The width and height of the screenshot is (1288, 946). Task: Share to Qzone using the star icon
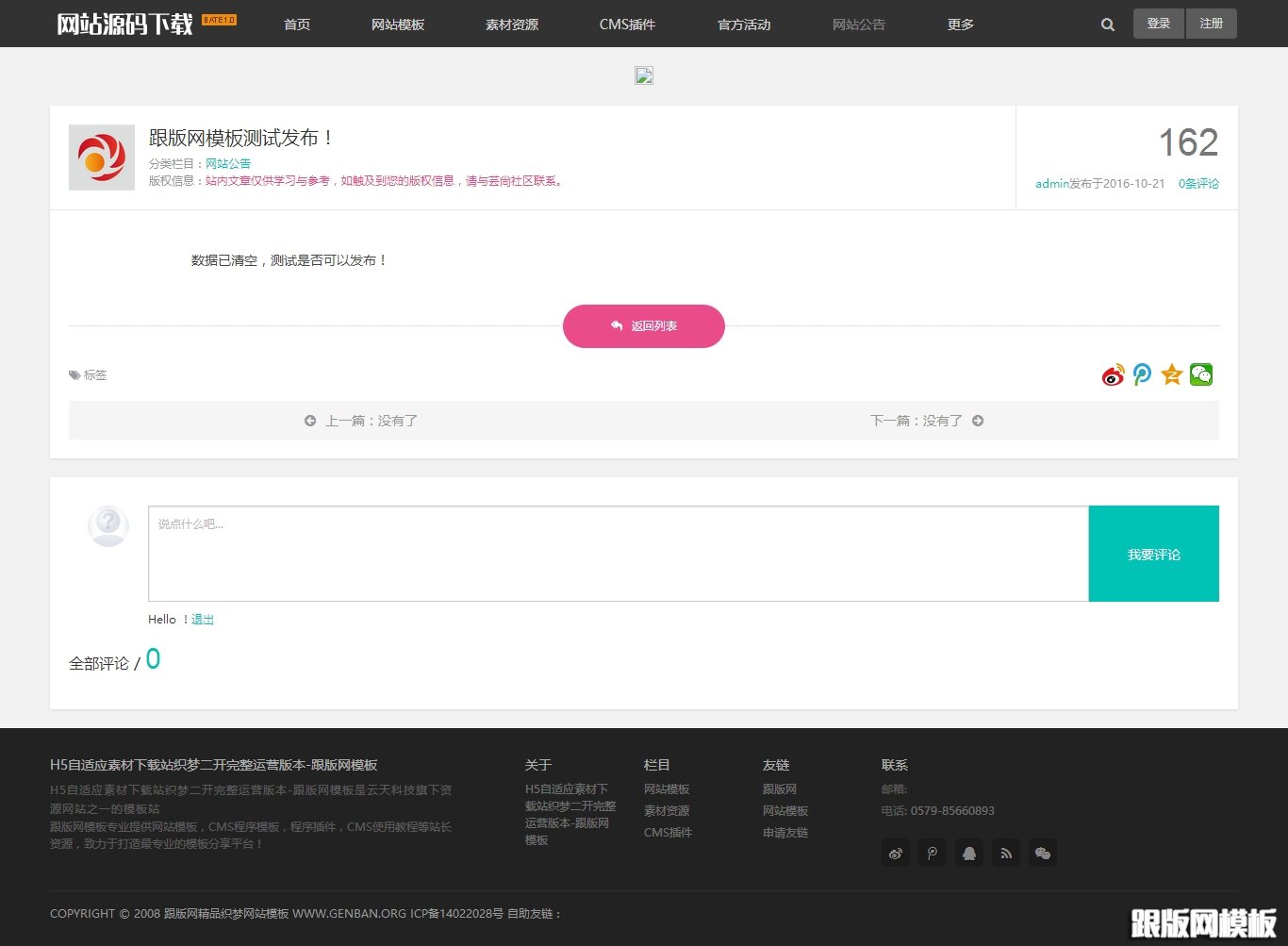tap(1172, 375)
